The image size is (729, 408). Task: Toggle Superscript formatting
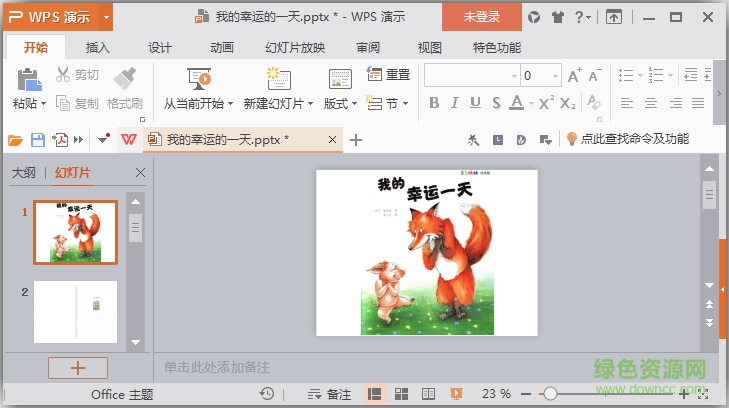(x=546, y=102)
